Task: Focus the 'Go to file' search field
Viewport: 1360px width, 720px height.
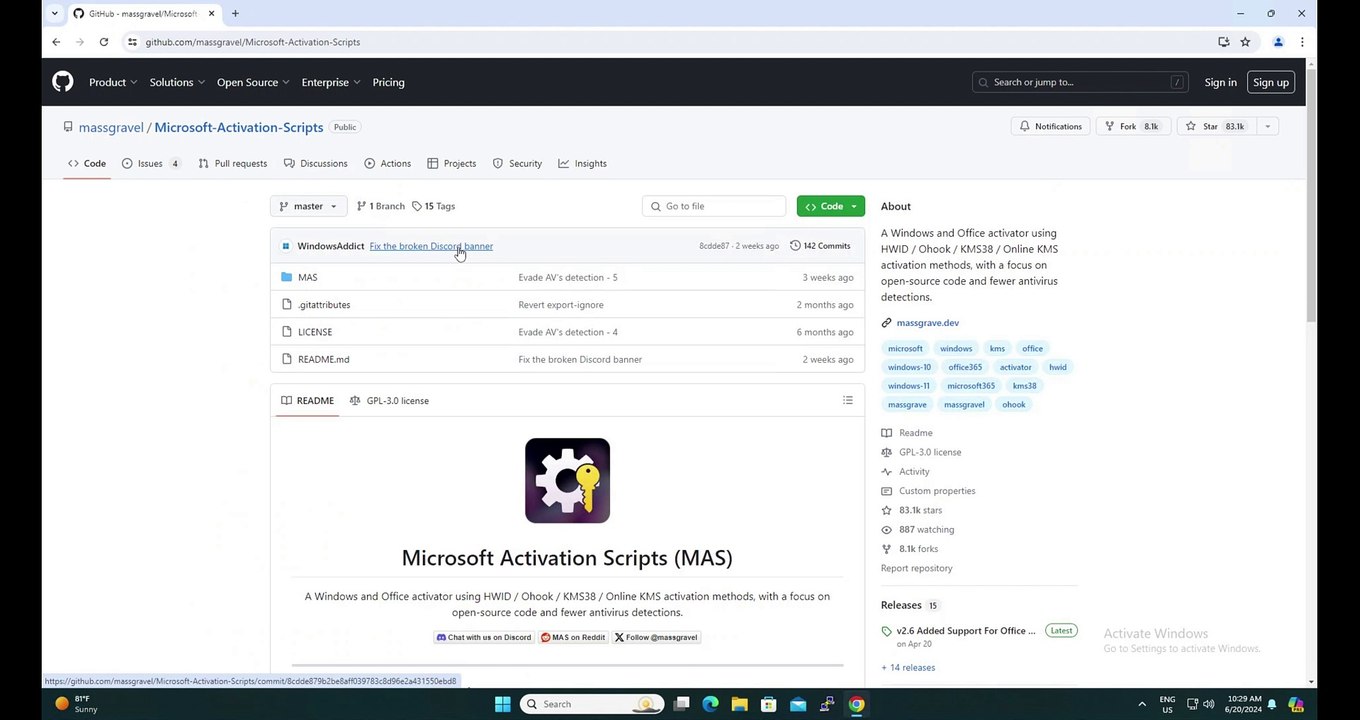Action: point(714,206)
